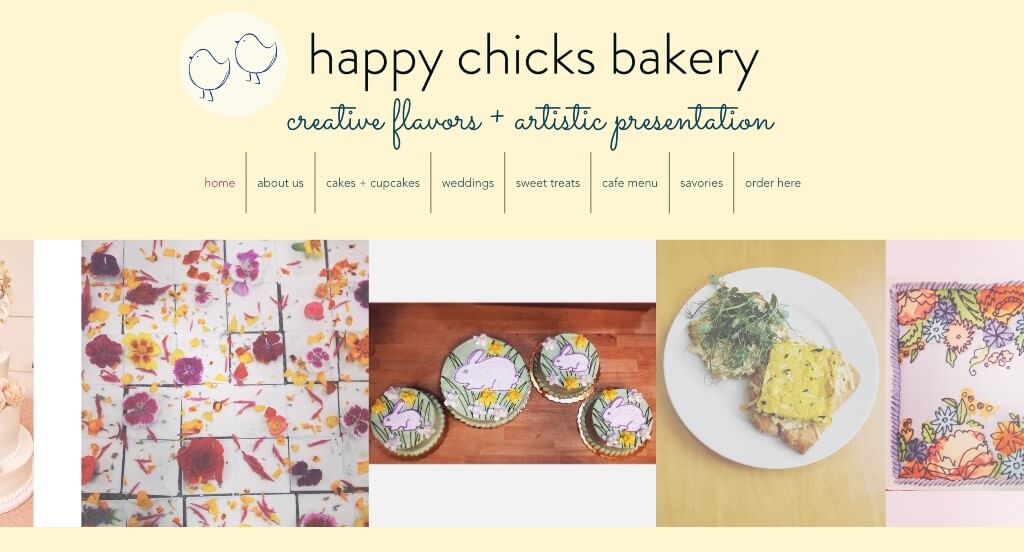Click the left chick in the logo
The image size is (1024, 552).
pos(208,74)
